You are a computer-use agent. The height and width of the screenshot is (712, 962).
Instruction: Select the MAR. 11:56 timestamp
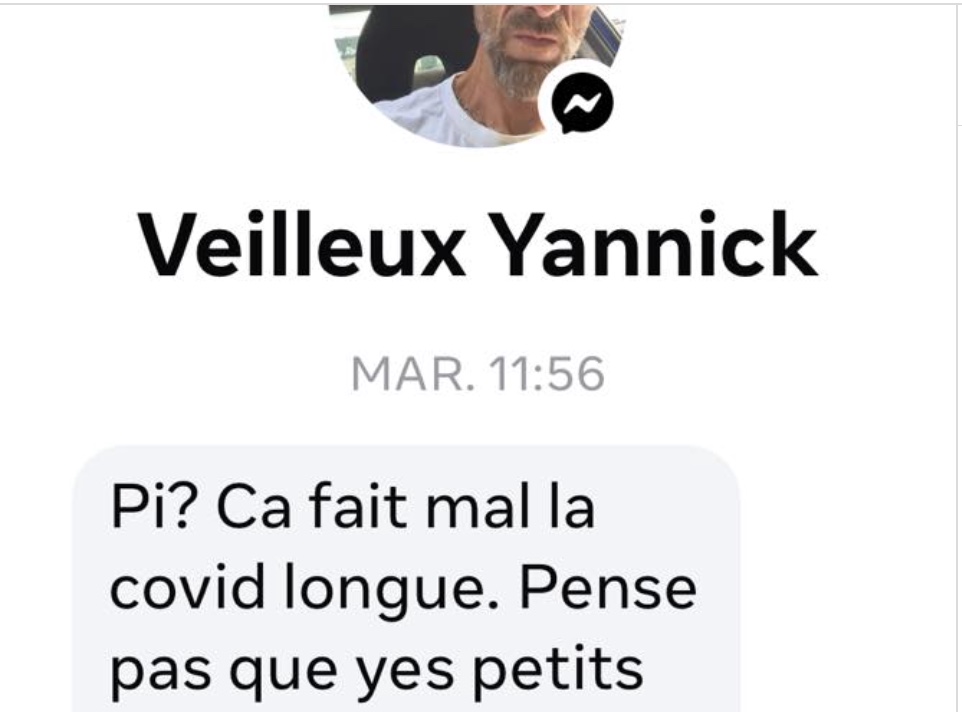(478, 373)
